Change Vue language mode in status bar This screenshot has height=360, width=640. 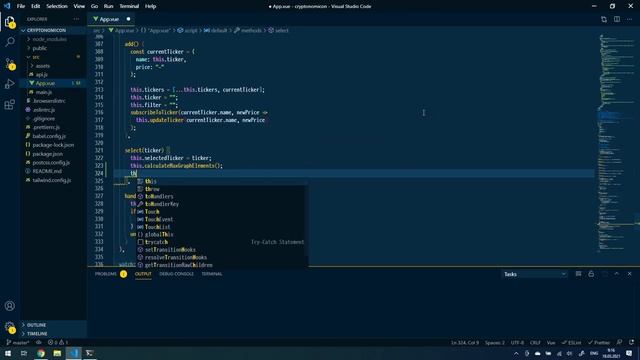[x=551, y=342]
